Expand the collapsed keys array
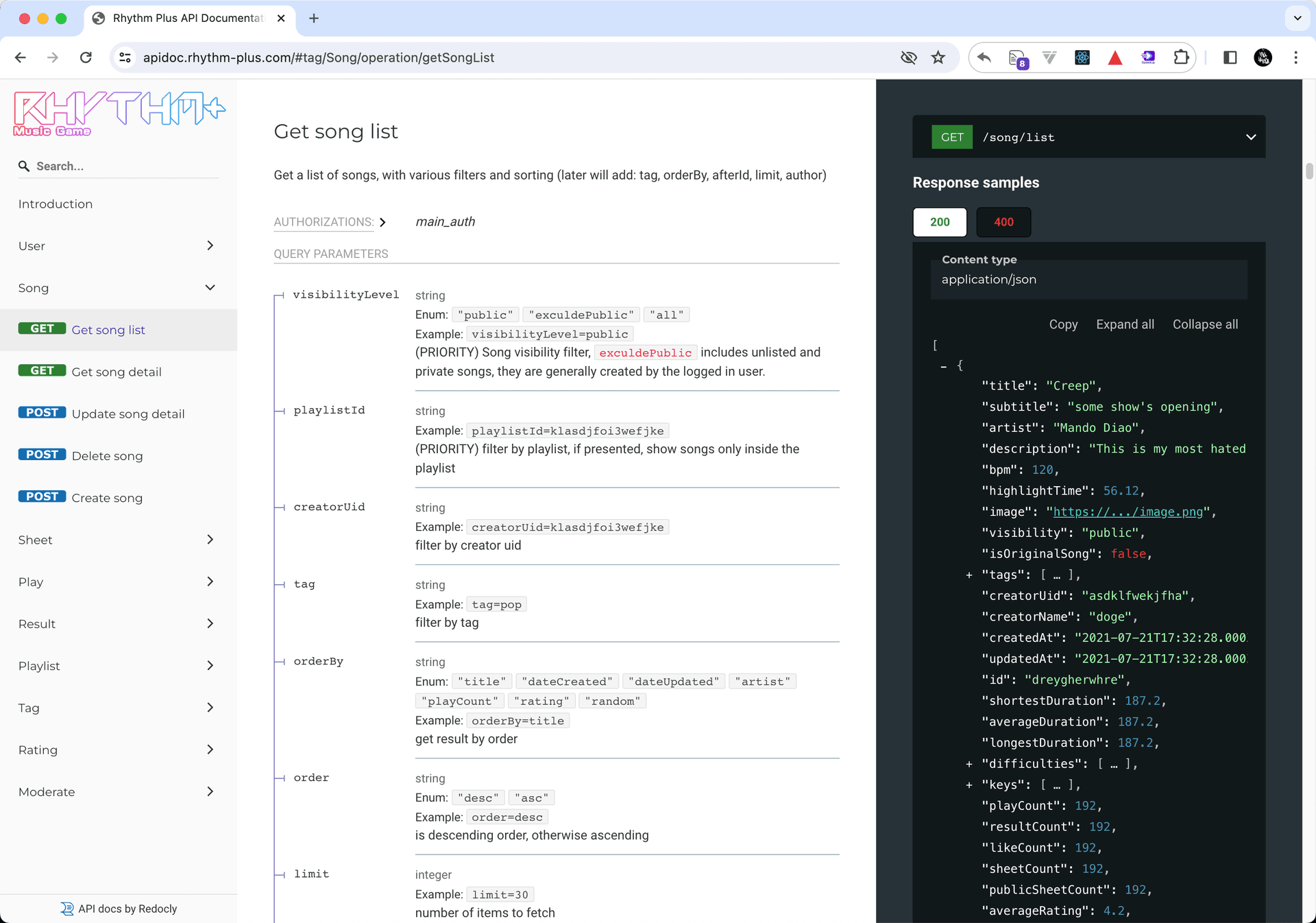The height and width of the screenshot is (923, 1316). 968,785
